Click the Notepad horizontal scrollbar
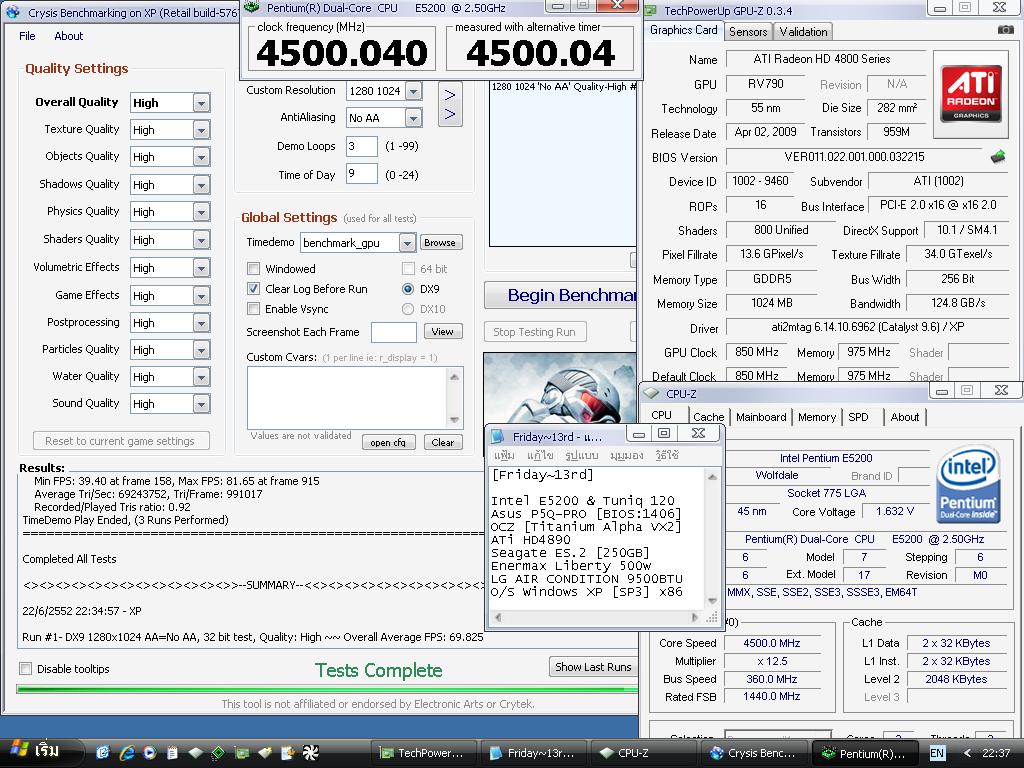 pyautogui.click(x=595, y=616)
